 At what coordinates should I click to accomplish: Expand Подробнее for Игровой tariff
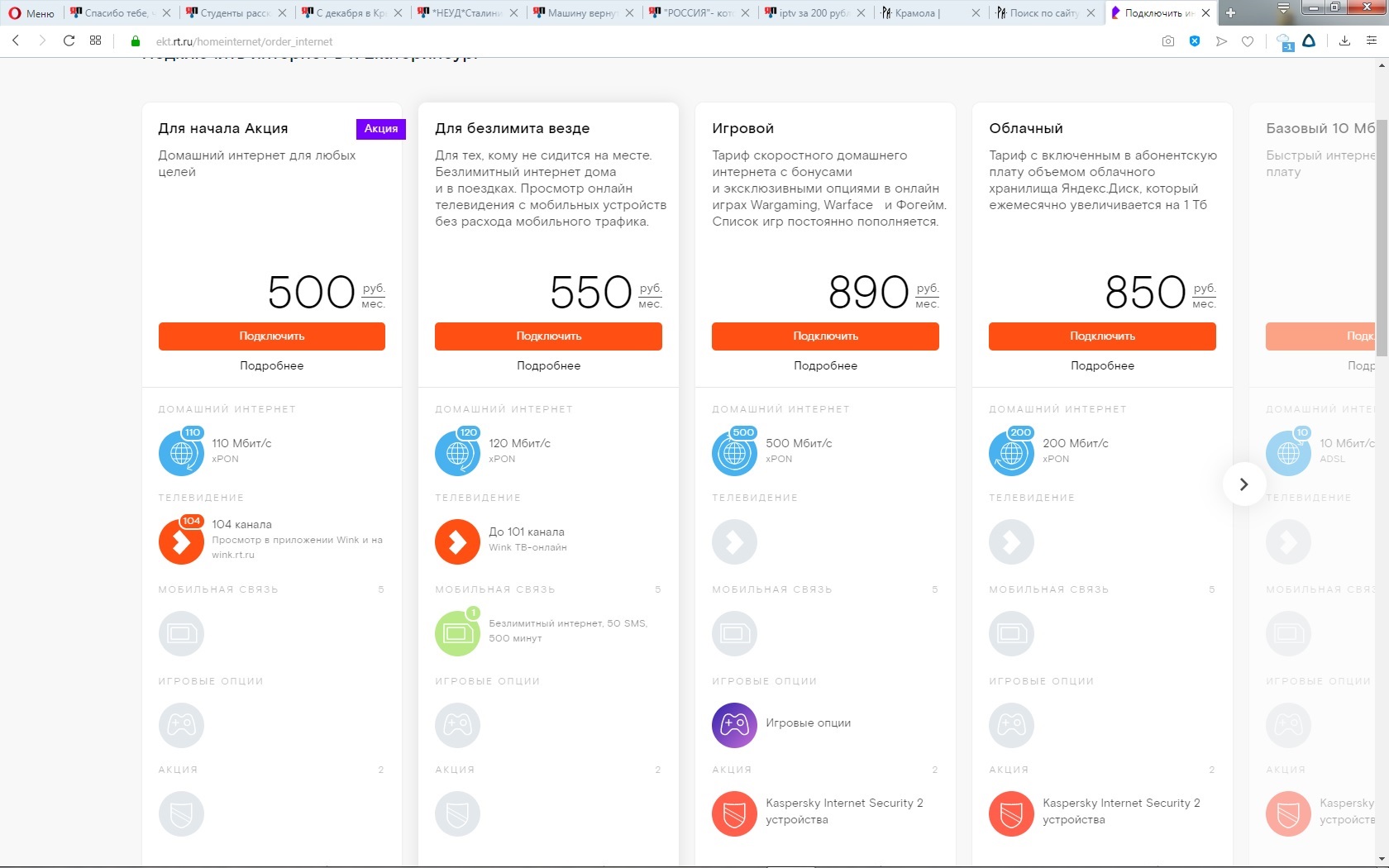coord(825,365)
